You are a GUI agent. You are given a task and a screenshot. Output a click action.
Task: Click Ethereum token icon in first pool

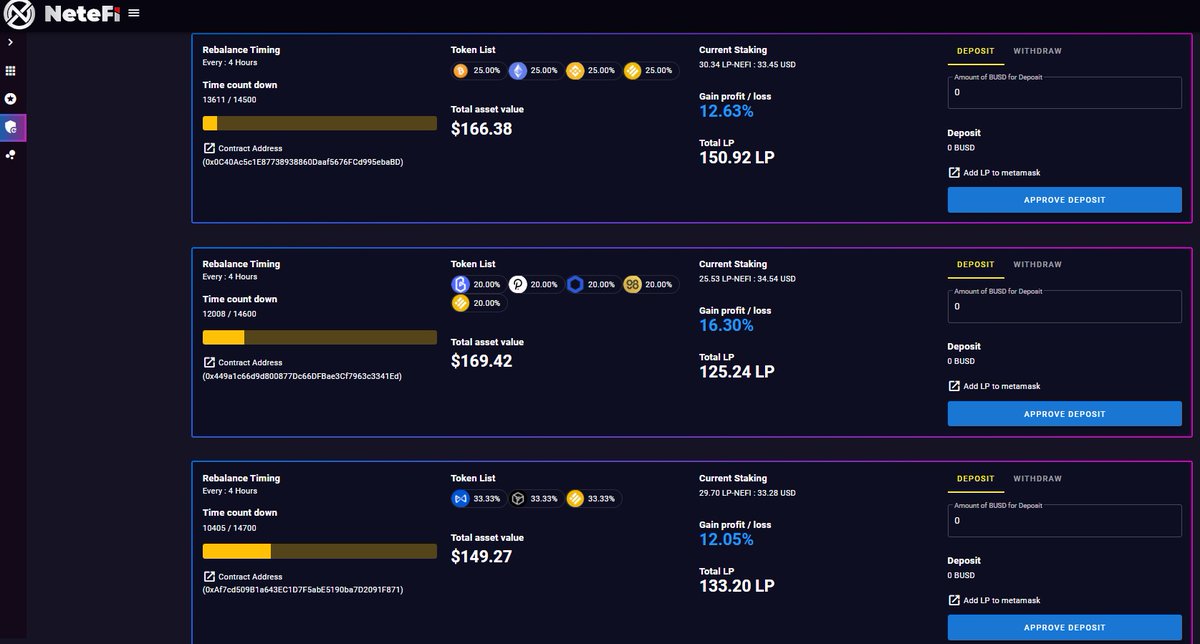click(518, 71)
